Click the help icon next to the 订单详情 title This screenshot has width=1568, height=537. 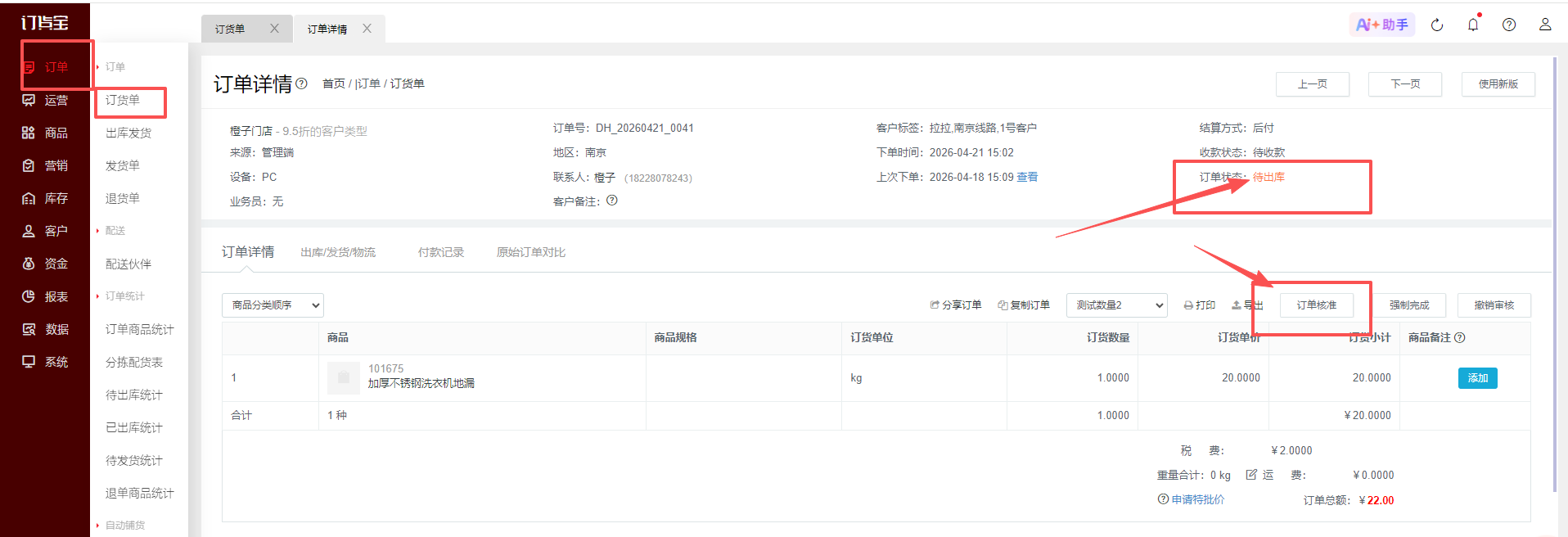[x=301, y=83]
